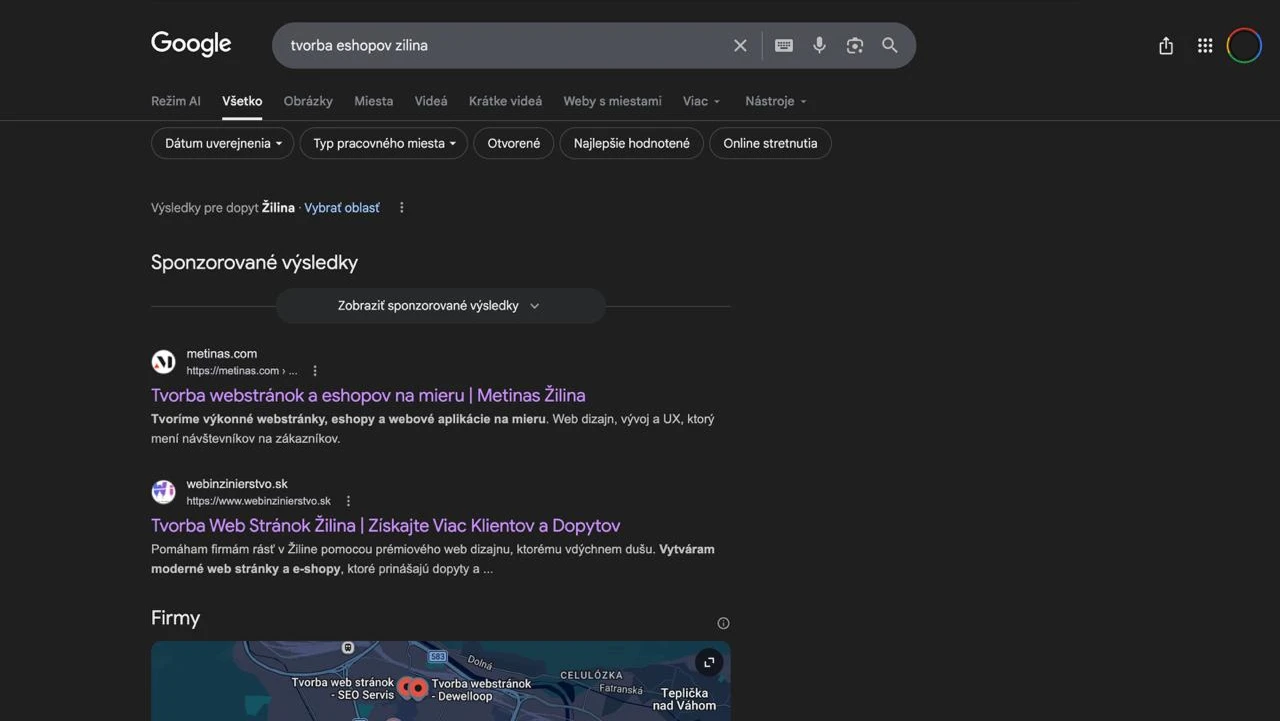Click into the search input field
This screenshot has height=721, width=1280.
tap(500, 46)
